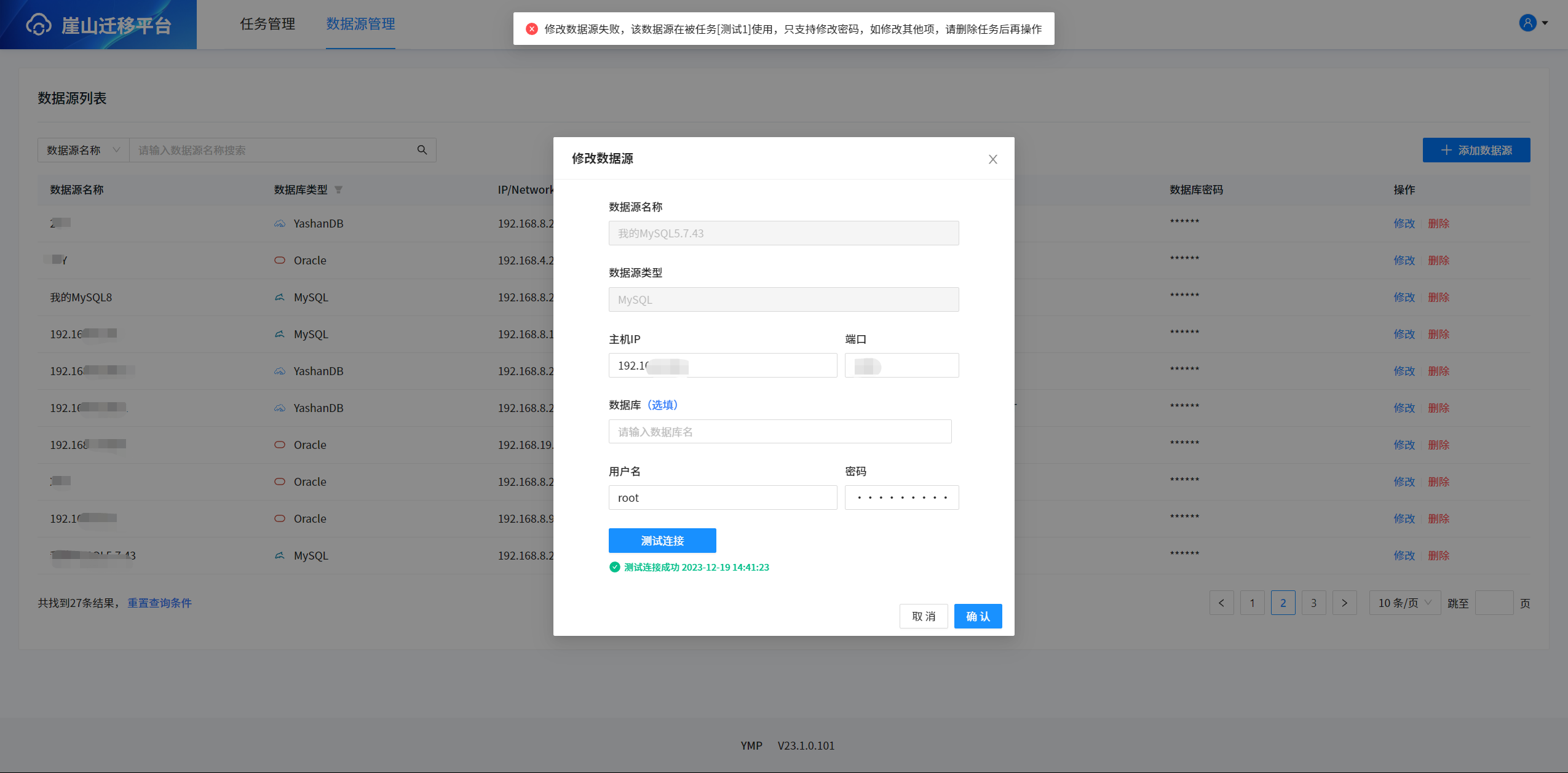
Task: Click the red error icon in the notification
Action: pos(531,28)
